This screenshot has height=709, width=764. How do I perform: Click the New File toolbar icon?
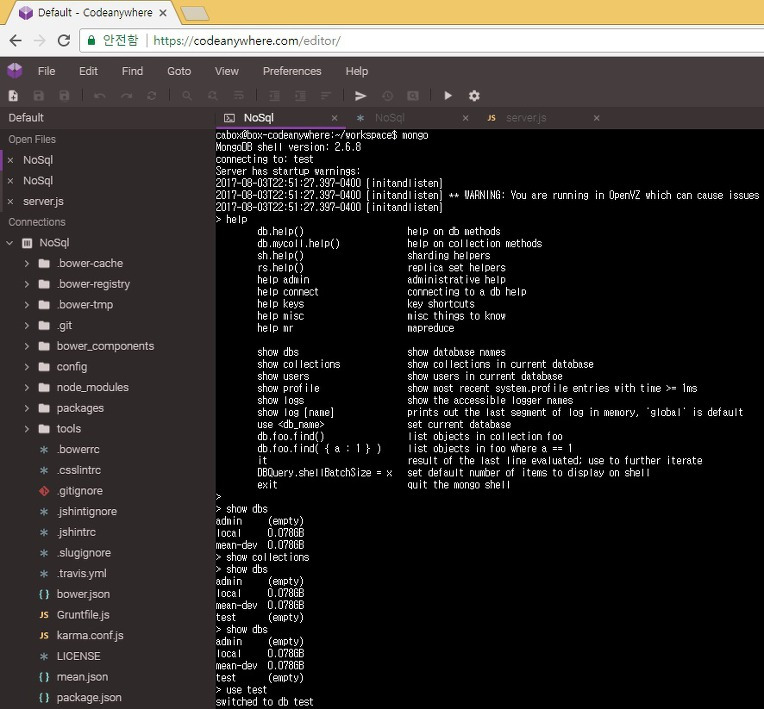[13, 96]
